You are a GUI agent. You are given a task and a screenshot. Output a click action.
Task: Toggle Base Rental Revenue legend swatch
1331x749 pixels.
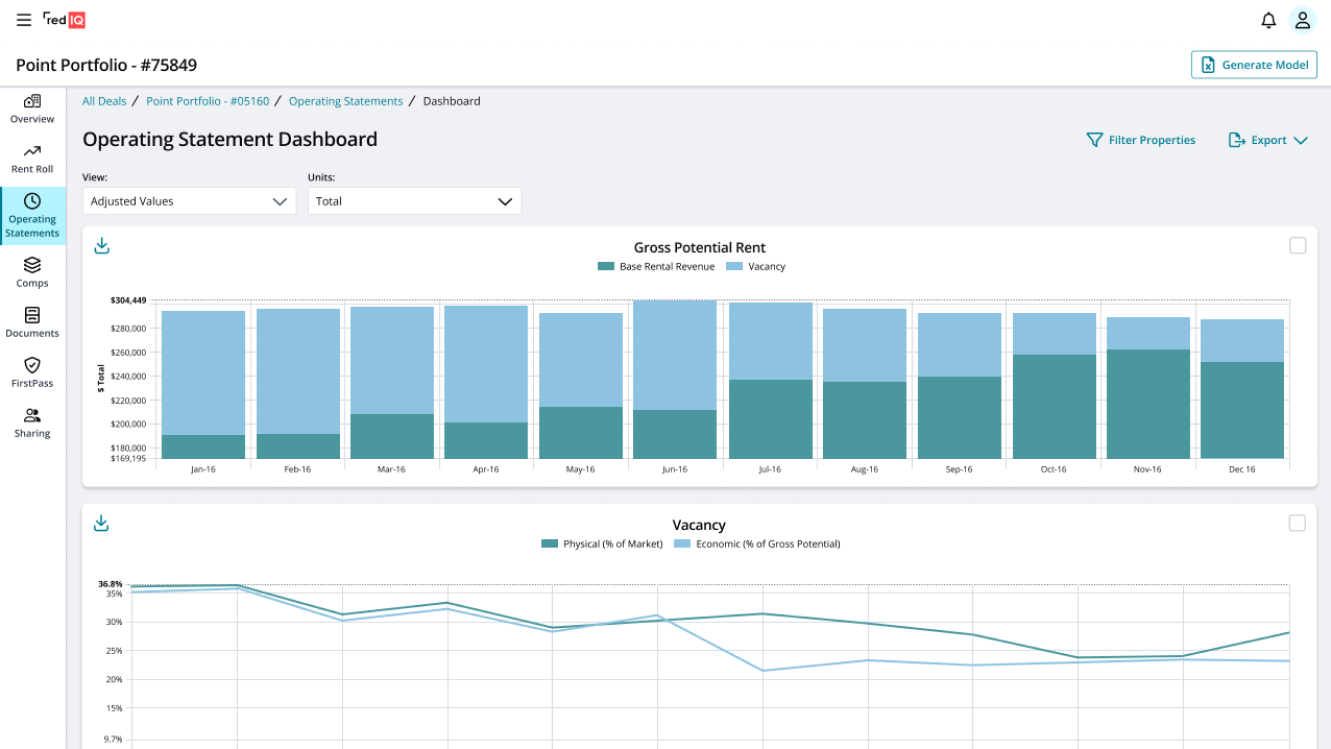(605, 267)
